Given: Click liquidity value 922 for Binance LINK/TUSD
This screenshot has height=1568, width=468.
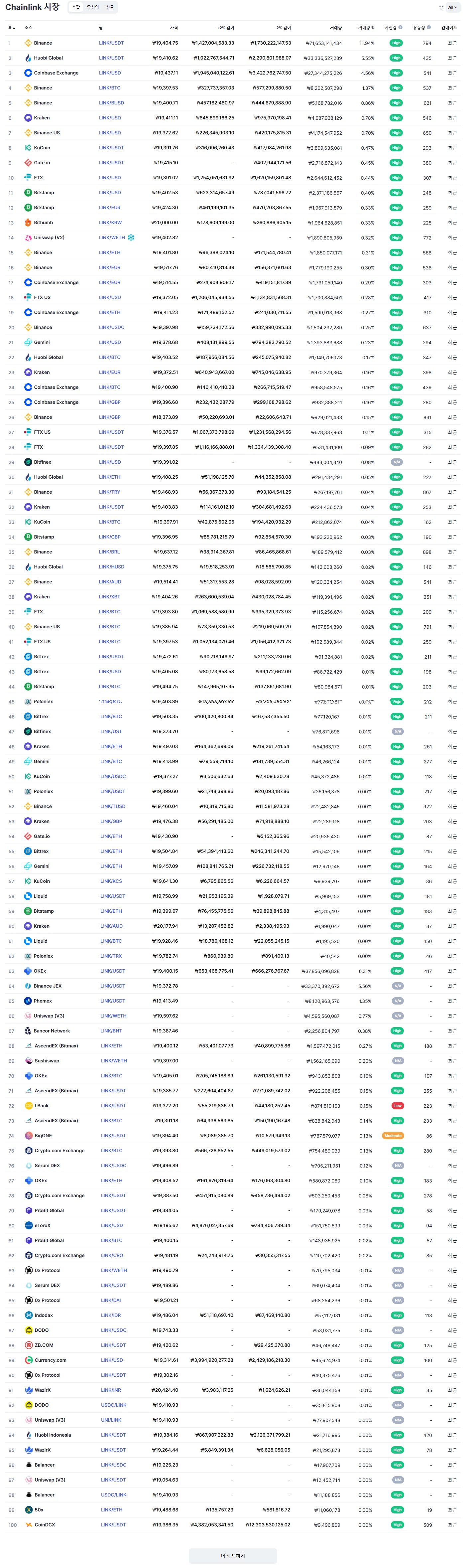Looking at the screenshot, I should coord(427,807).
